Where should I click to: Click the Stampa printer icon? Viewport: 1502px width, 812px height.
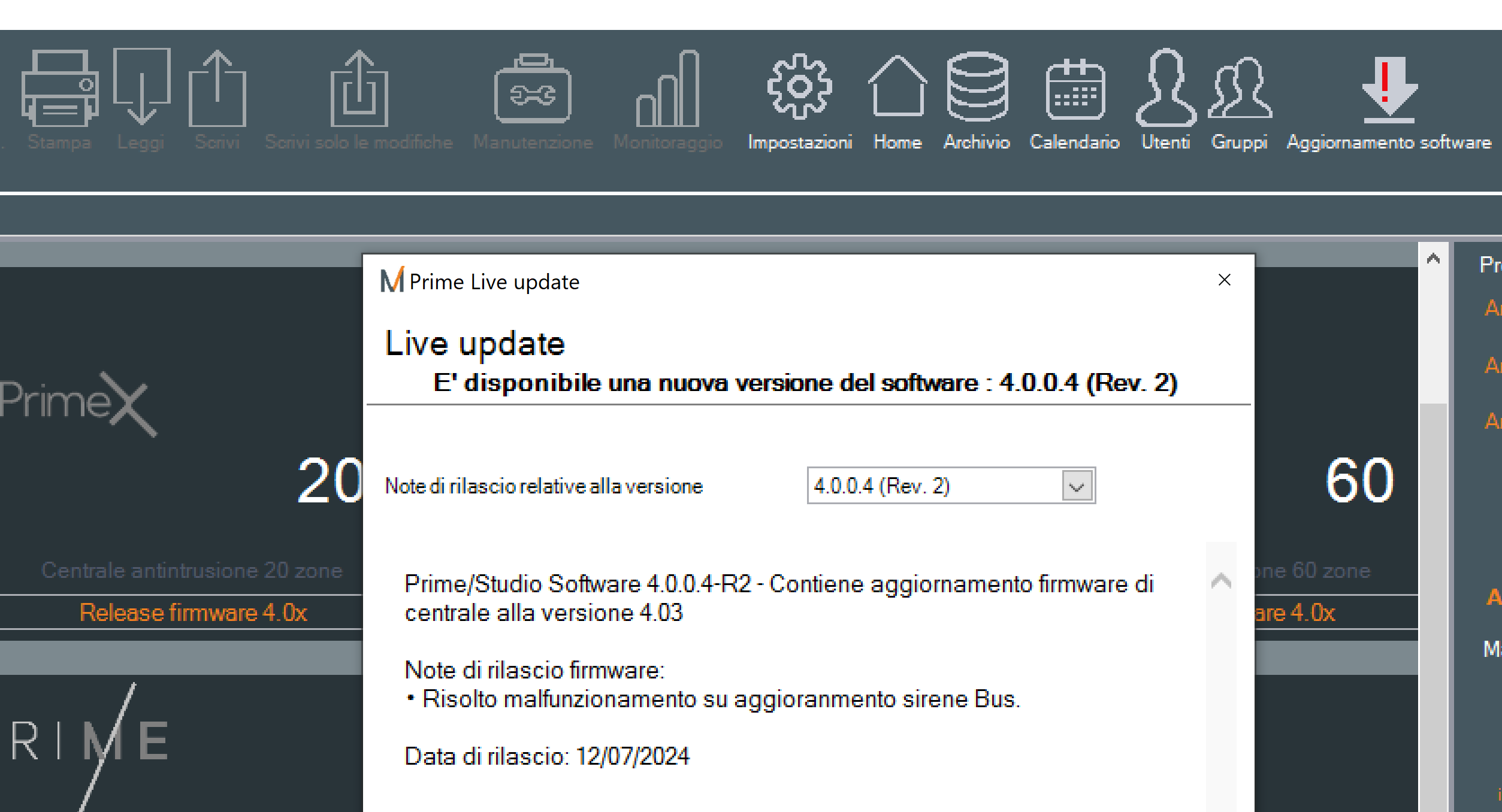[x=59, y=89]
